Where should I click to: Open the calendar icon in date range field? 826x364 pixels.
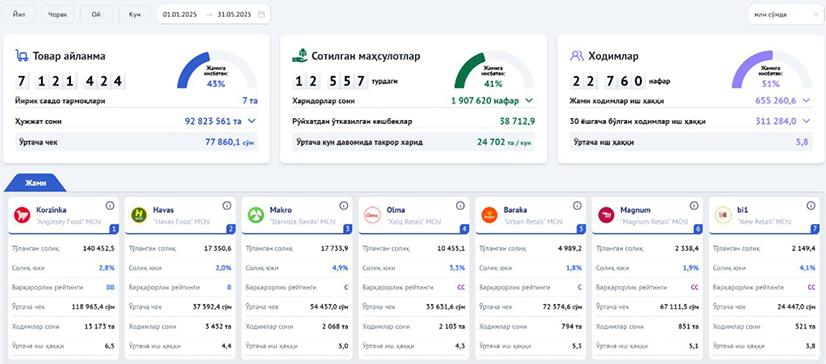261,15
